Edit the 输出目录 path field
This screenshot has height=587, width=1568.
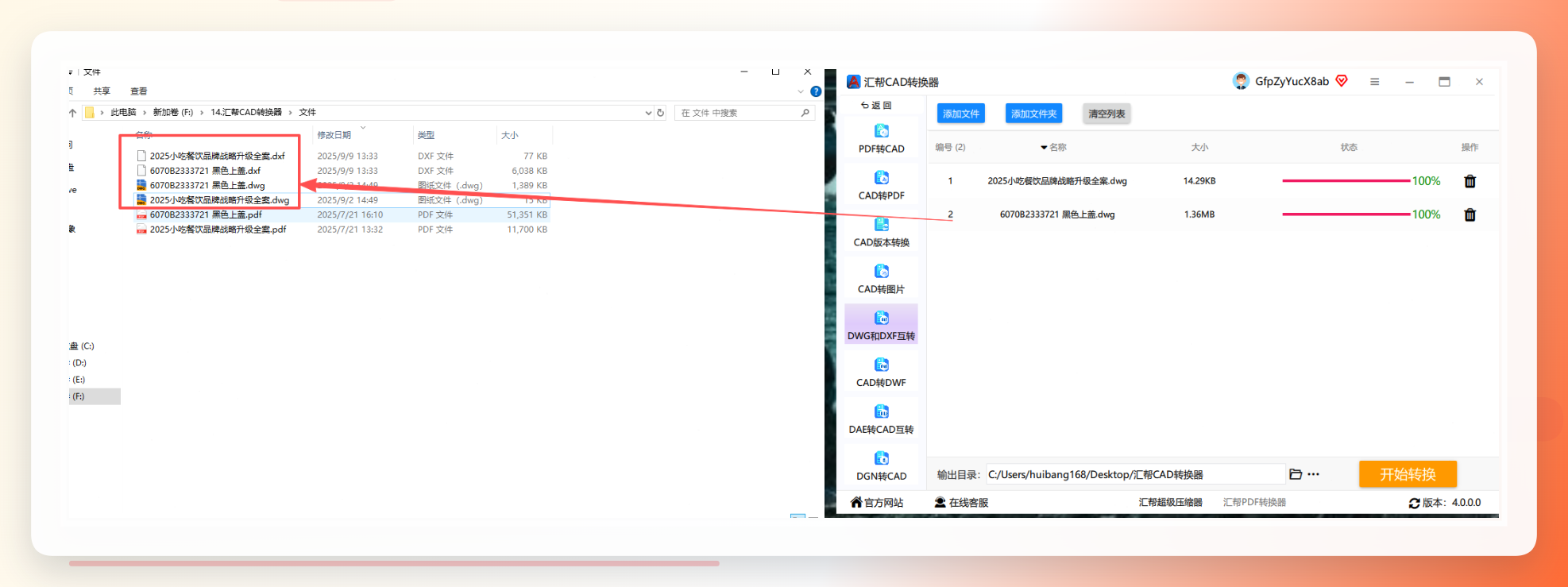tap(1135, 474)
